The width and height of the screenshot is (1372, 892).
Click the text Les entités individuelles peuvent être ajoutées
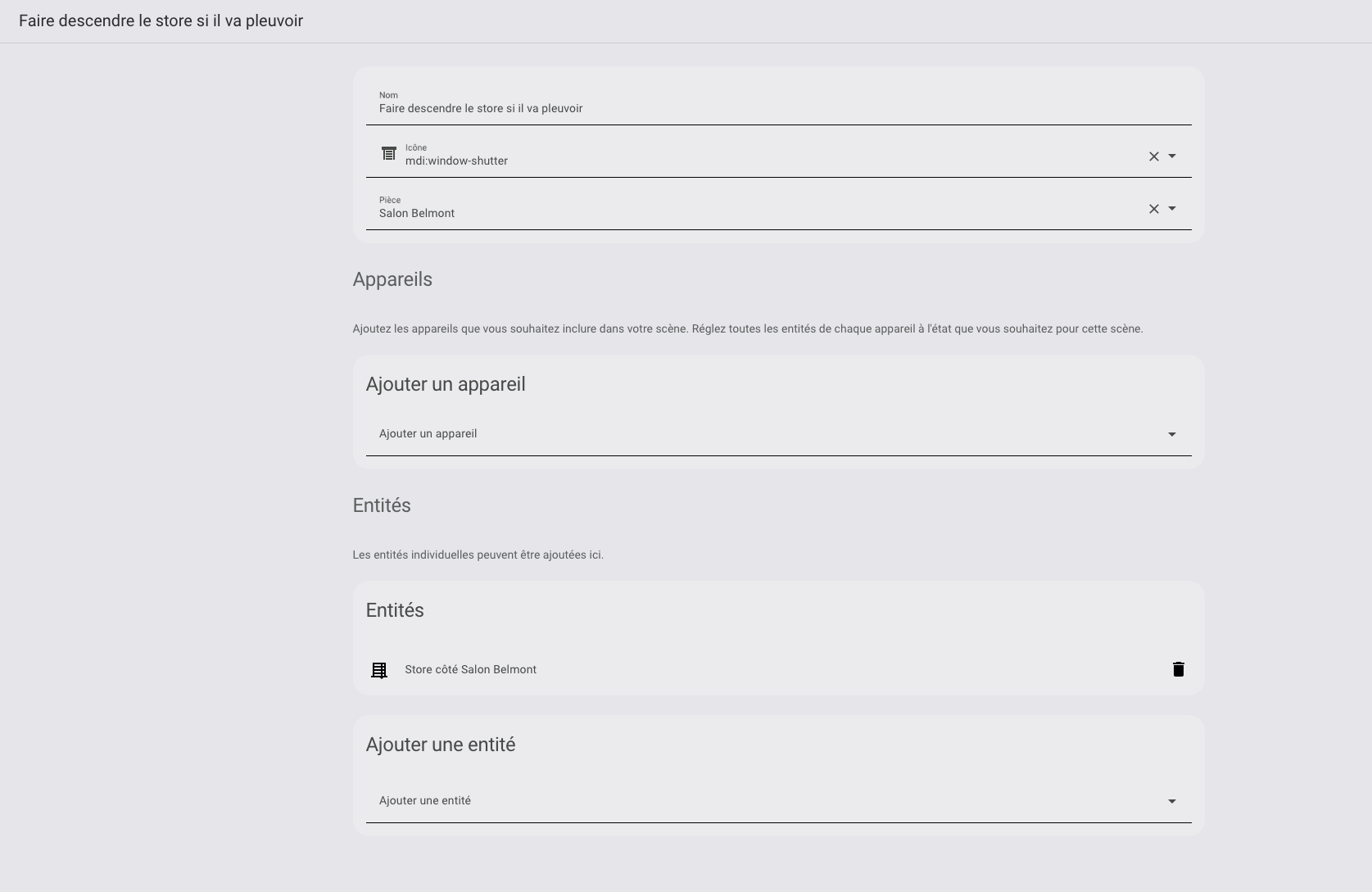[x=478, y=555]
